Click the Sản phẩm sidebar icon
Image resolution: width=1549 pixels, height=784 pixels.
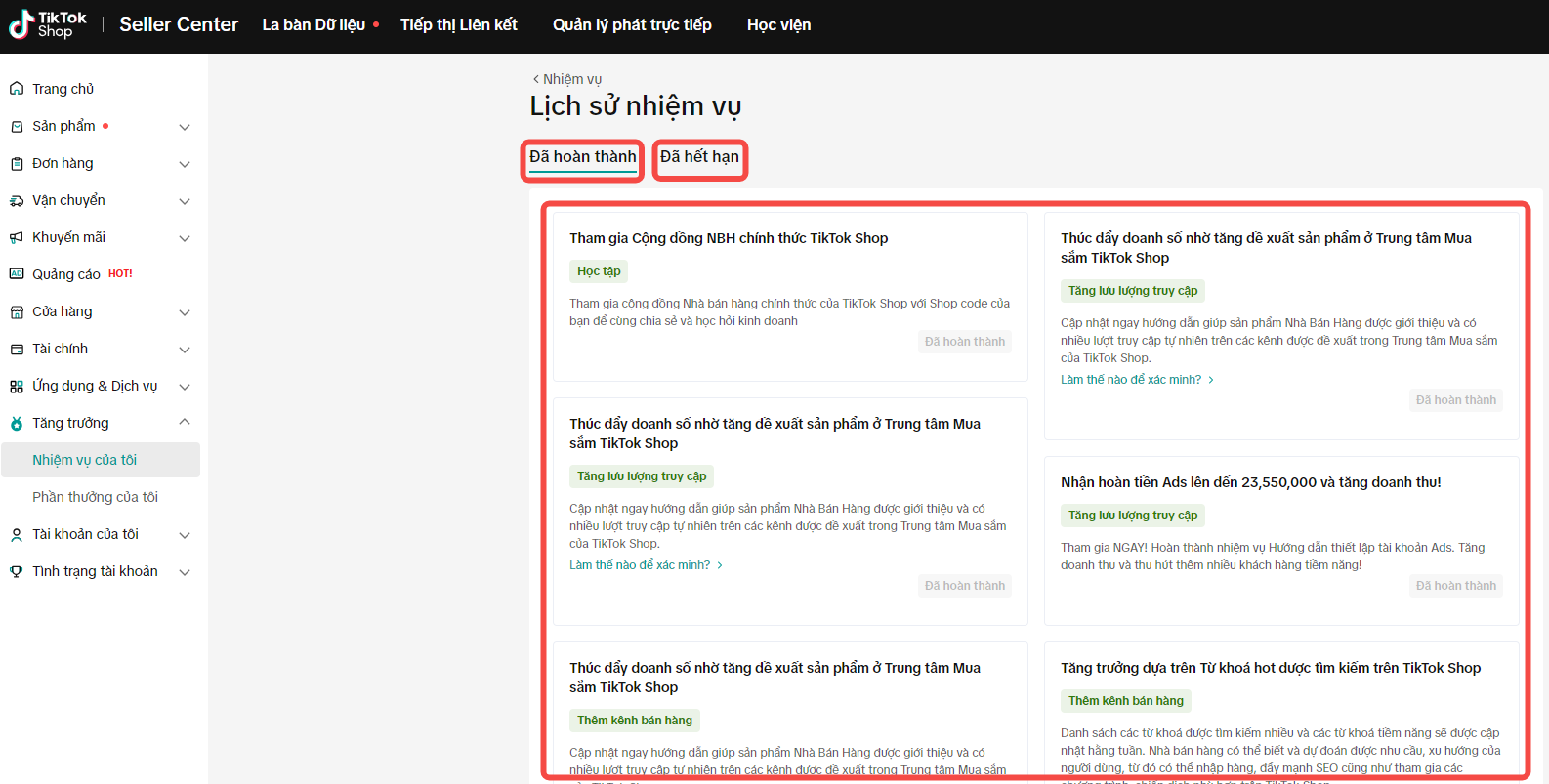(17, 127)
